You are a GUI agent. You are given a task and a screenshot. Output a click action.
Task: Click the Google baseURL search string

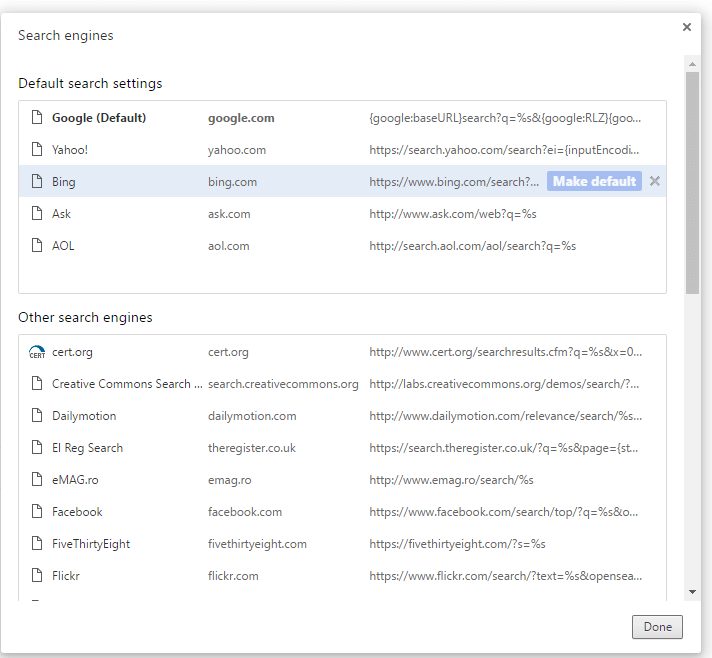pyautogui.click(x=505, y=118)
